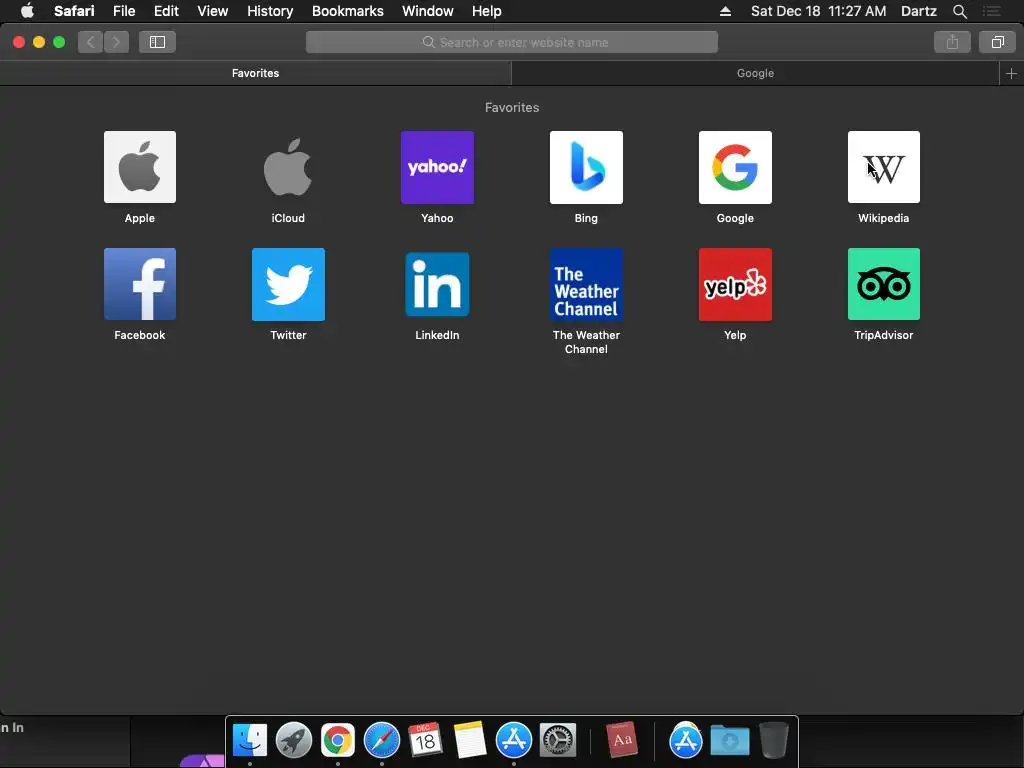
Task: Open the Bing favorite
Action: (586, 167)
